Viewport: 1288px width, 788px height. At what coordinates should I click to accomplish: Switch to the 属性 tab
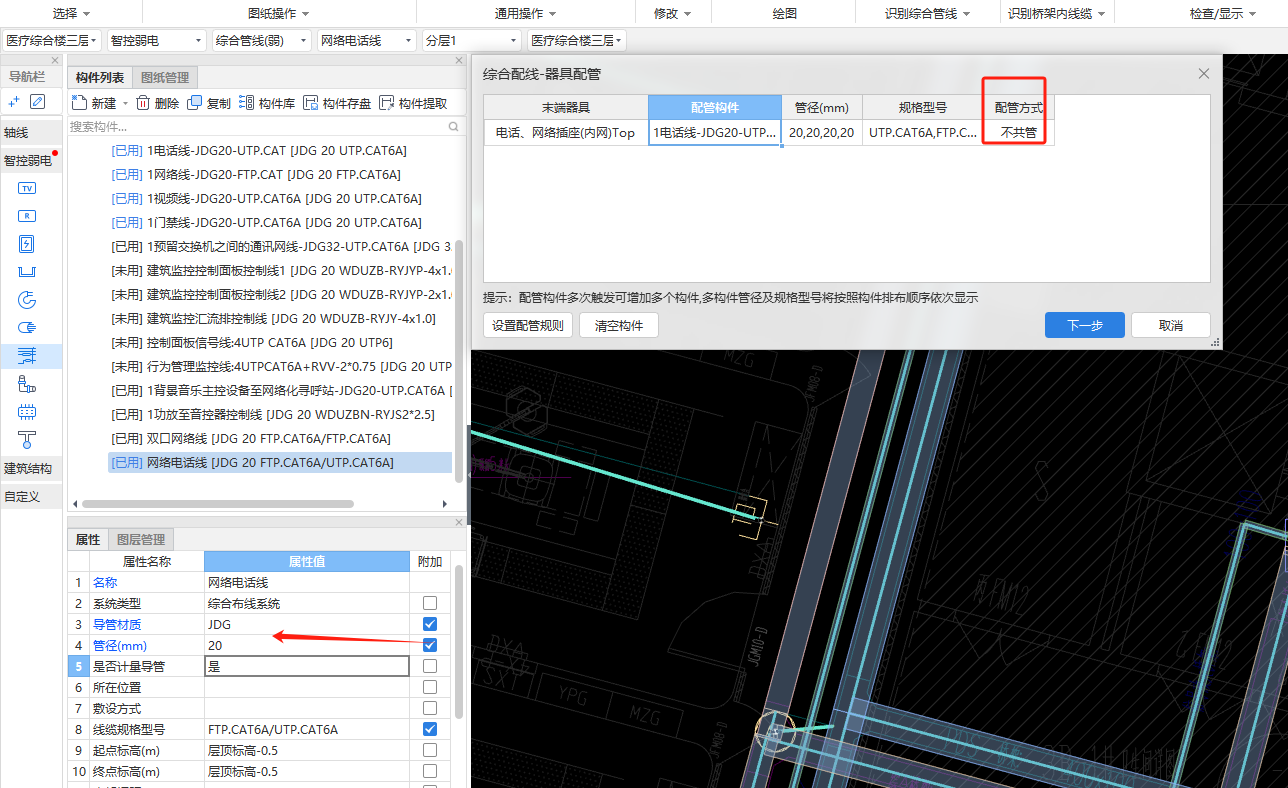pyautogui.click(x=88, y=539)
